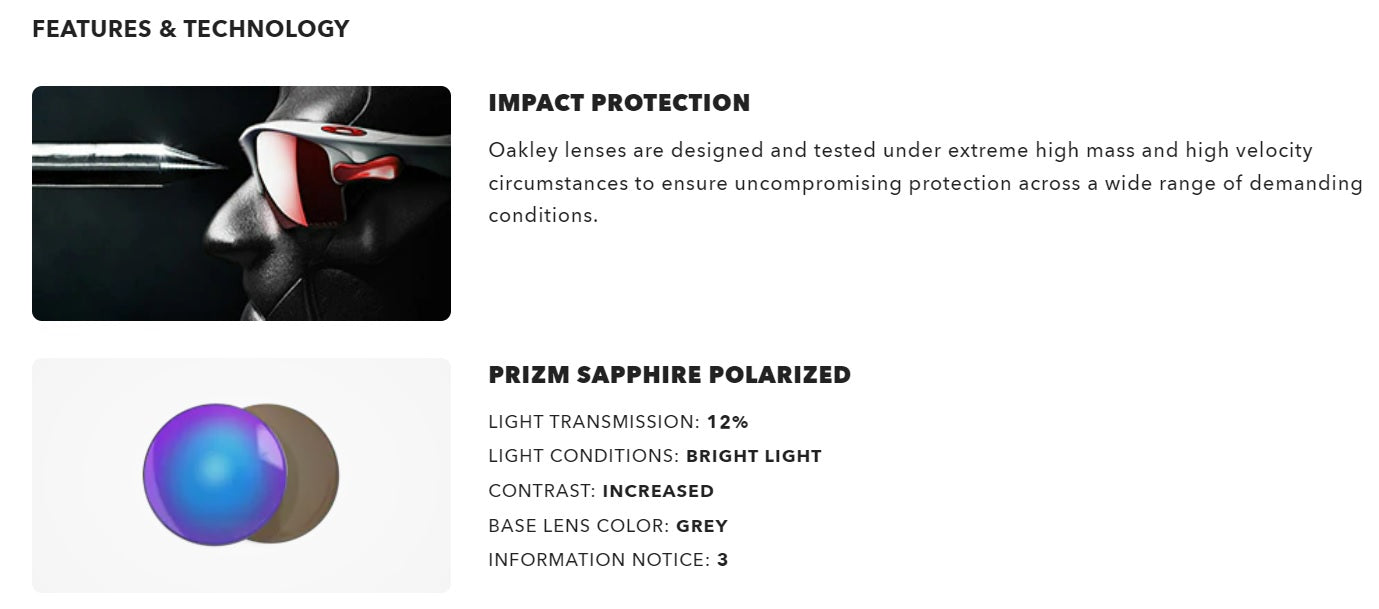The height and width of the screenshot is (609, 1379).
Task: Click the Impact Protection heading
Action: point(618,103)
